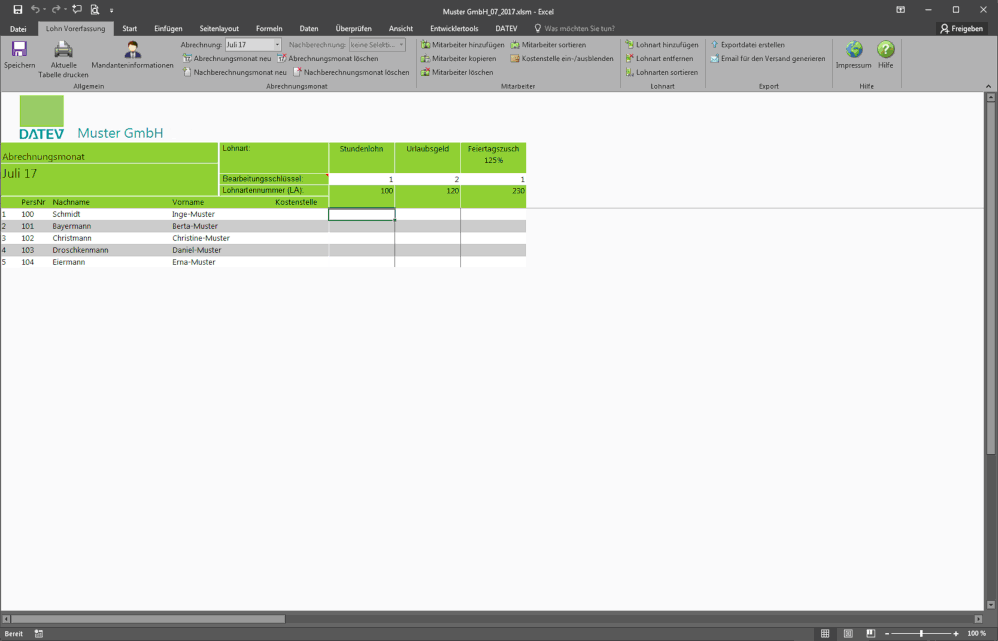Open the customize quick access toolbar arrow
Image resolution: width=998 pixels, height=641 pixels.
tap(111, 10)
